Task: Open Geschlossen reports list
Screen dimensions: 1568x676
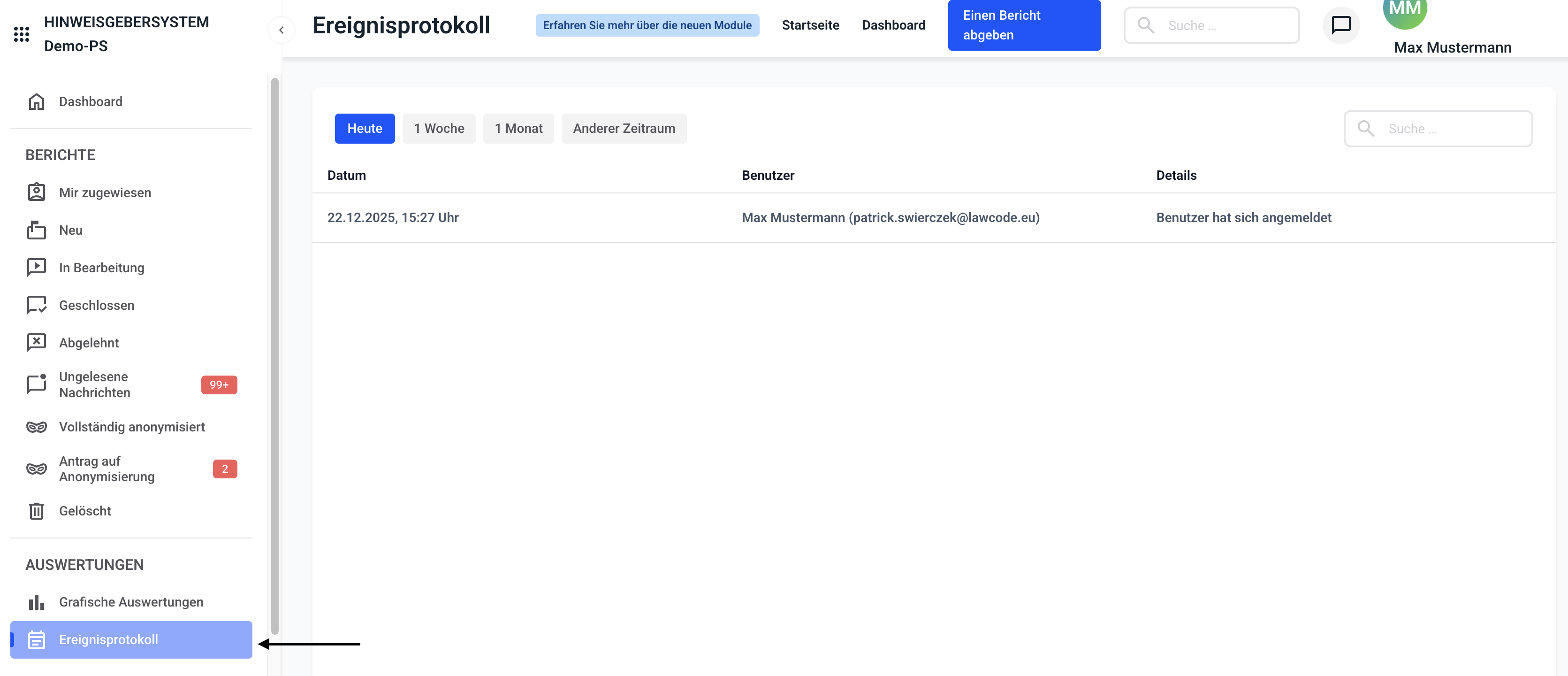Action: pyautogui.click(x=96, y=305)
